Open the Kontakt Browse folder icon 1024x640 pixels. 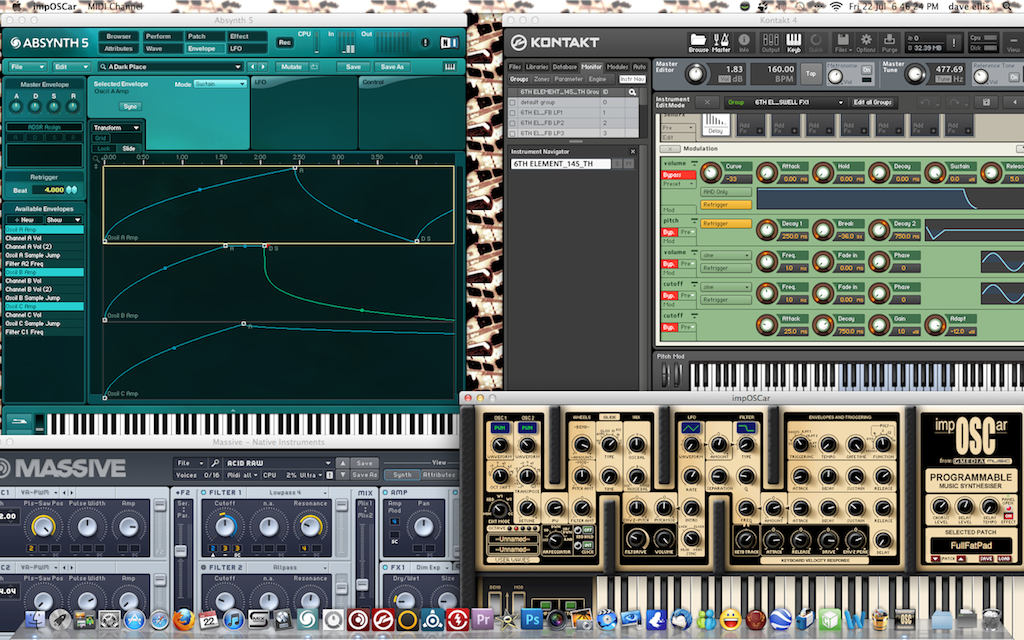[698, 42]
